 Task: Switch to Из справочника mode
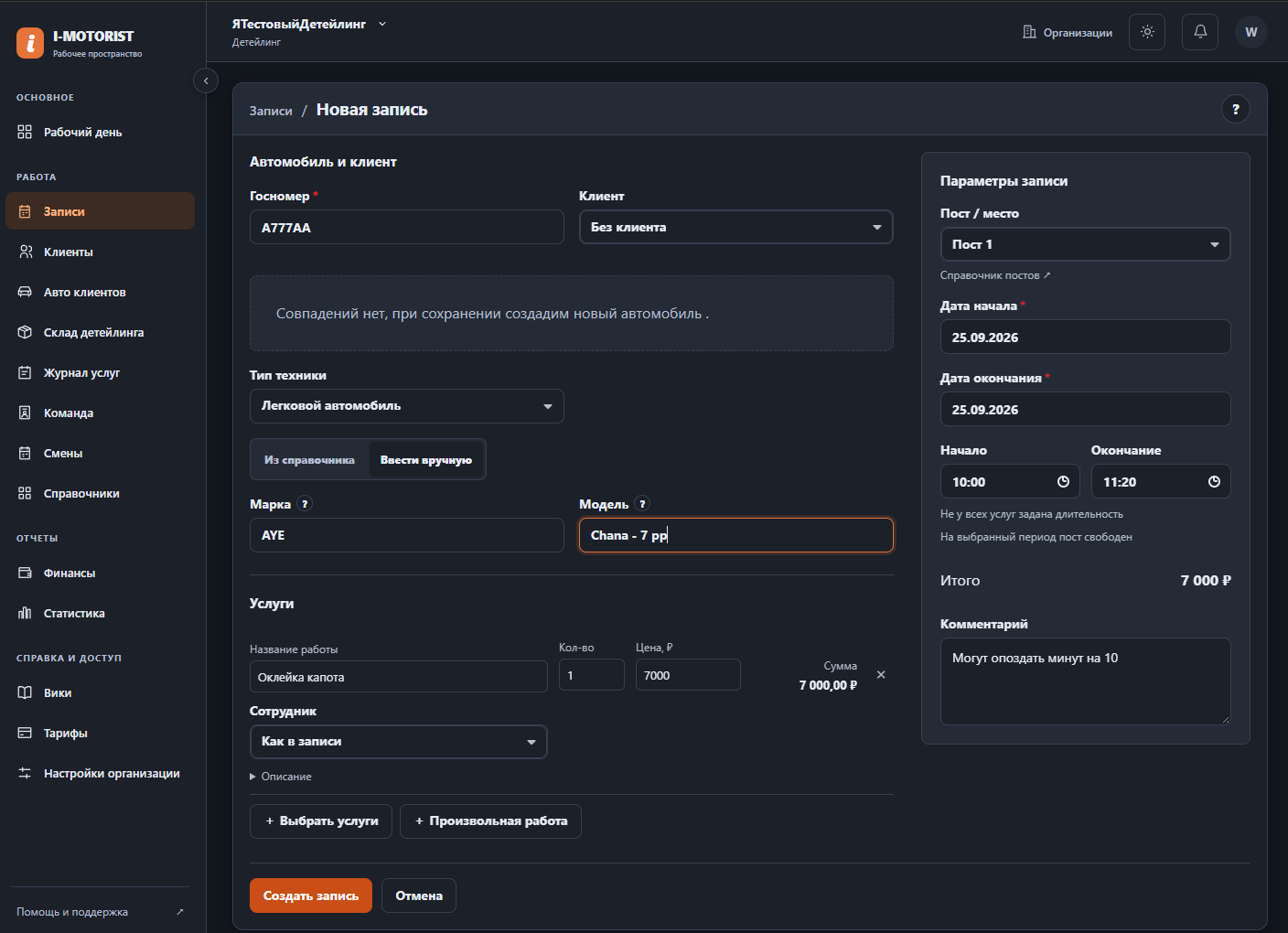(309, 460)
